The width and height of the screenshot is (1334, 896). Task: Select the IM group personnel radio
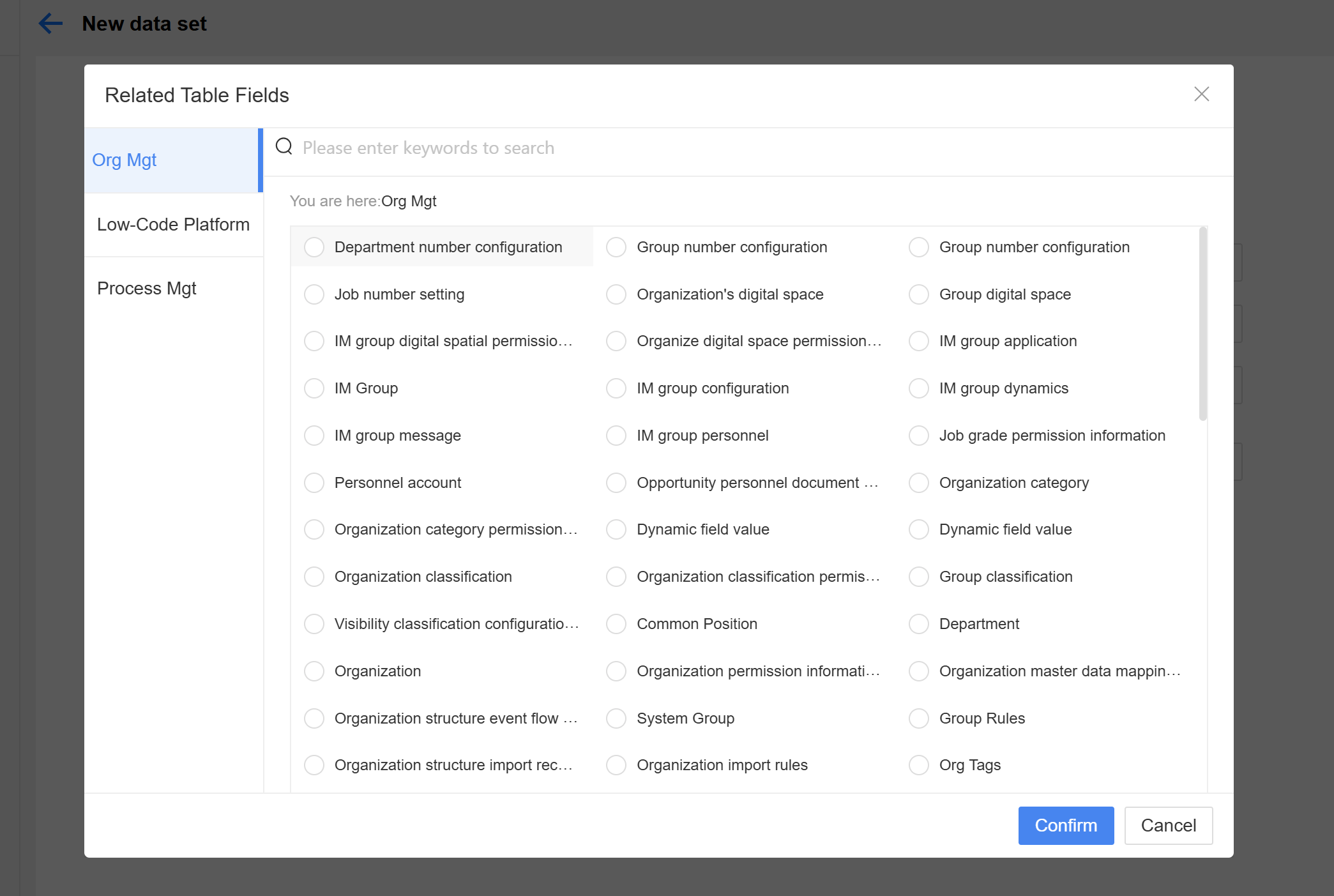pyautogui.click(x=616, y=436)
